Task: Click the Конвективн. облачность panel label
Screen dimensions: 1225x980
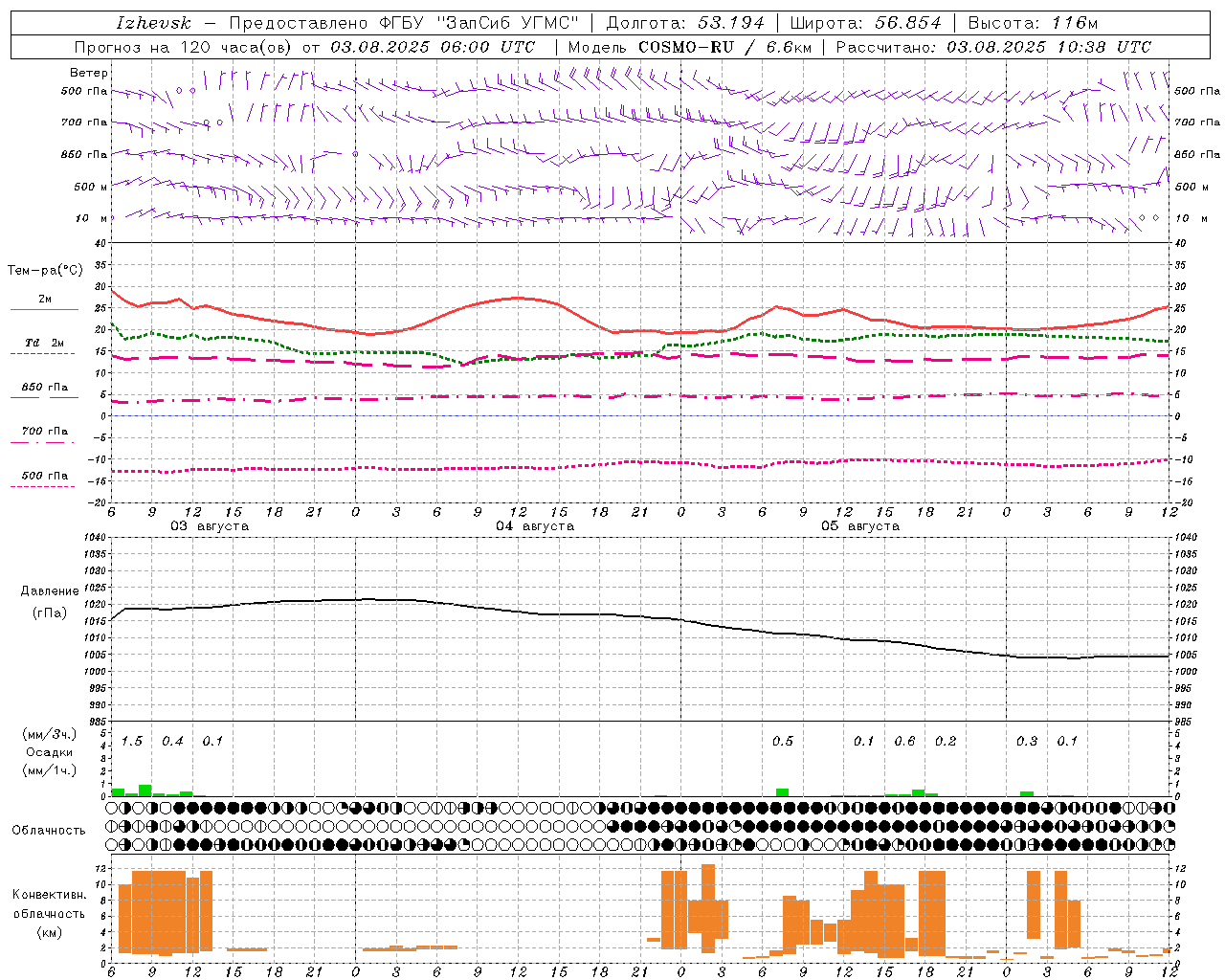Action: tap(49, 913)
